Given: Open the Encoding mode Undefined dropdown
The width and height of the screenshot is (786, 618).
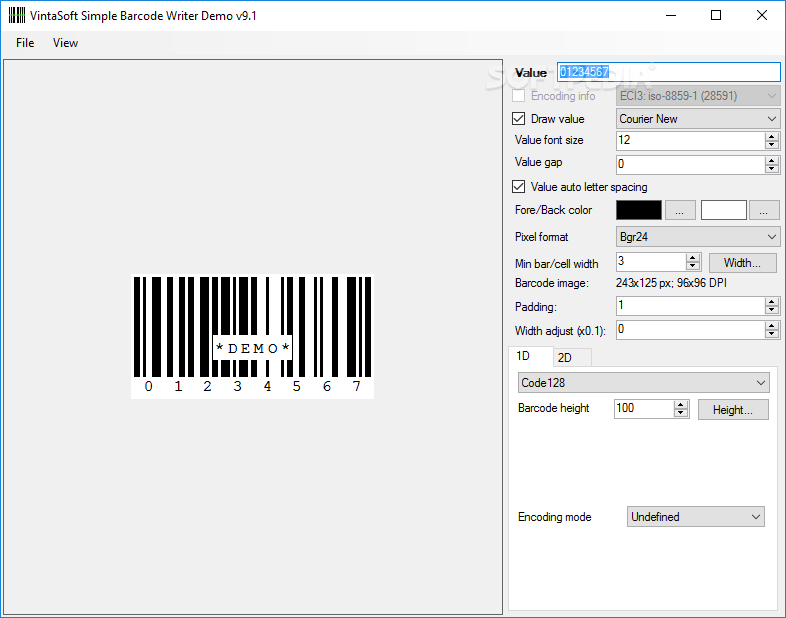Looking at the screenshot, I should (696, 517).
